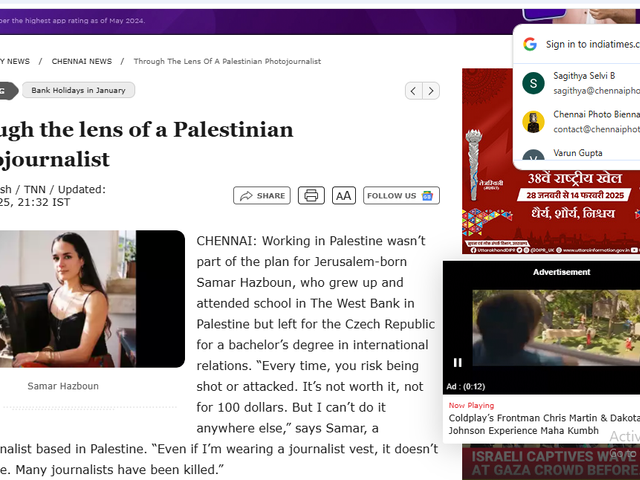Go to next article arrow
640x480 pixels.
(431, 91)
